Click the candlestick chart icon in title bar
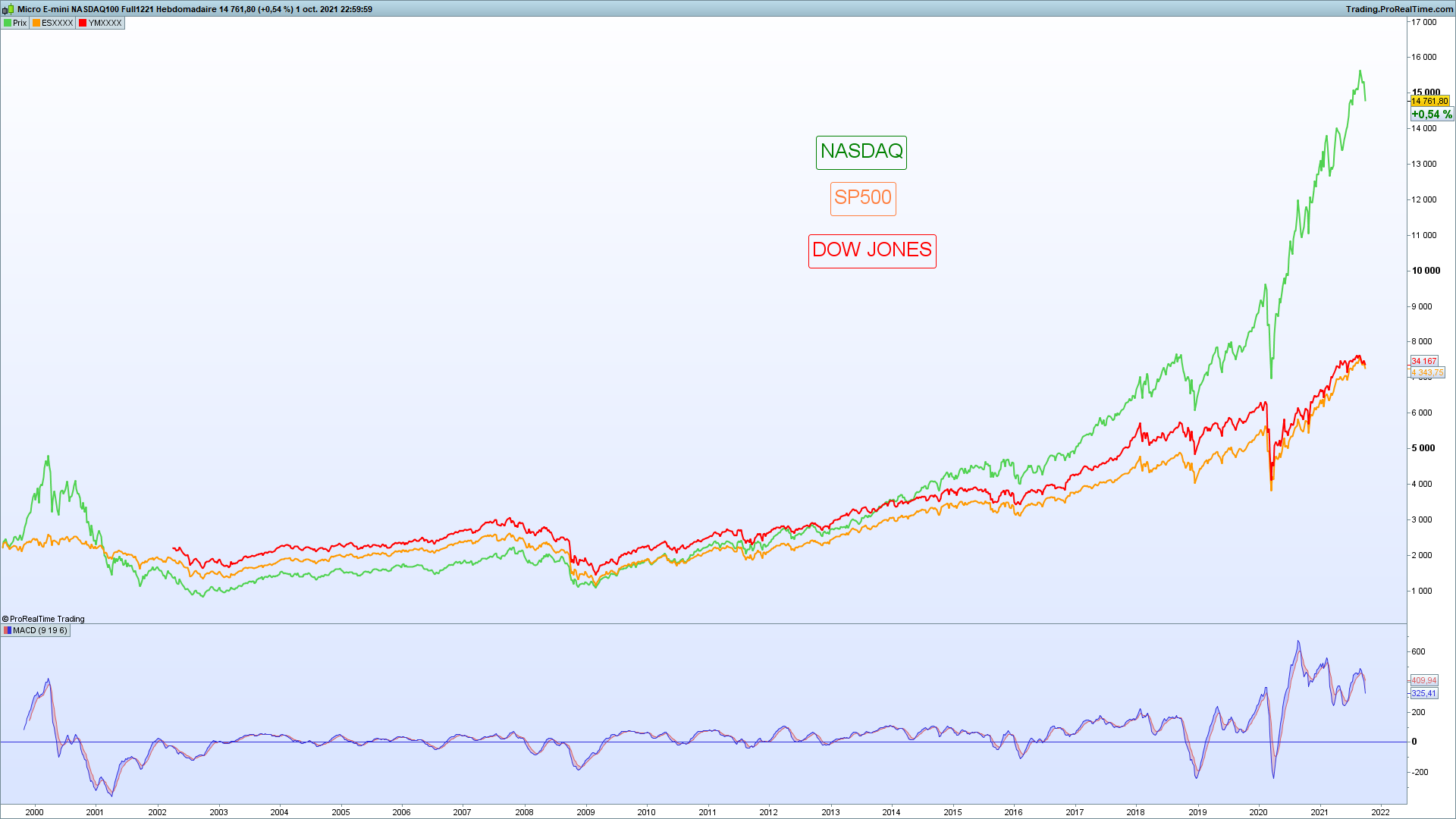The height and width of the screenshot is (819, 1456). (x=8, y=10)
